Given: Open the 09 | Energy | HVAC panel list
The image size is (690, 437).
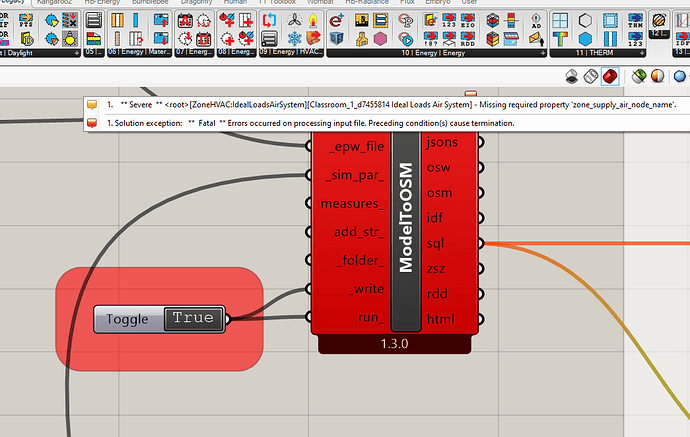Looking at the screenshot, I should pyautogui.click(x=291, y=52).
